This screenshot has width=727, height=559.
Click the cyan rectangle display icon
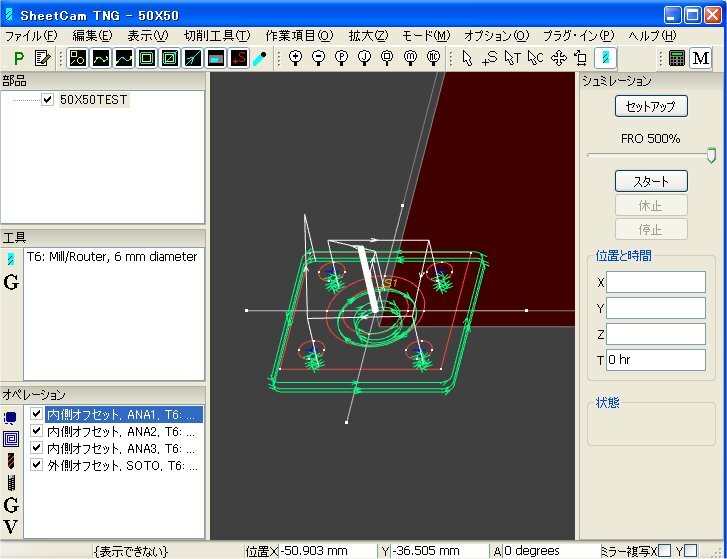click(x=216, y=58)
